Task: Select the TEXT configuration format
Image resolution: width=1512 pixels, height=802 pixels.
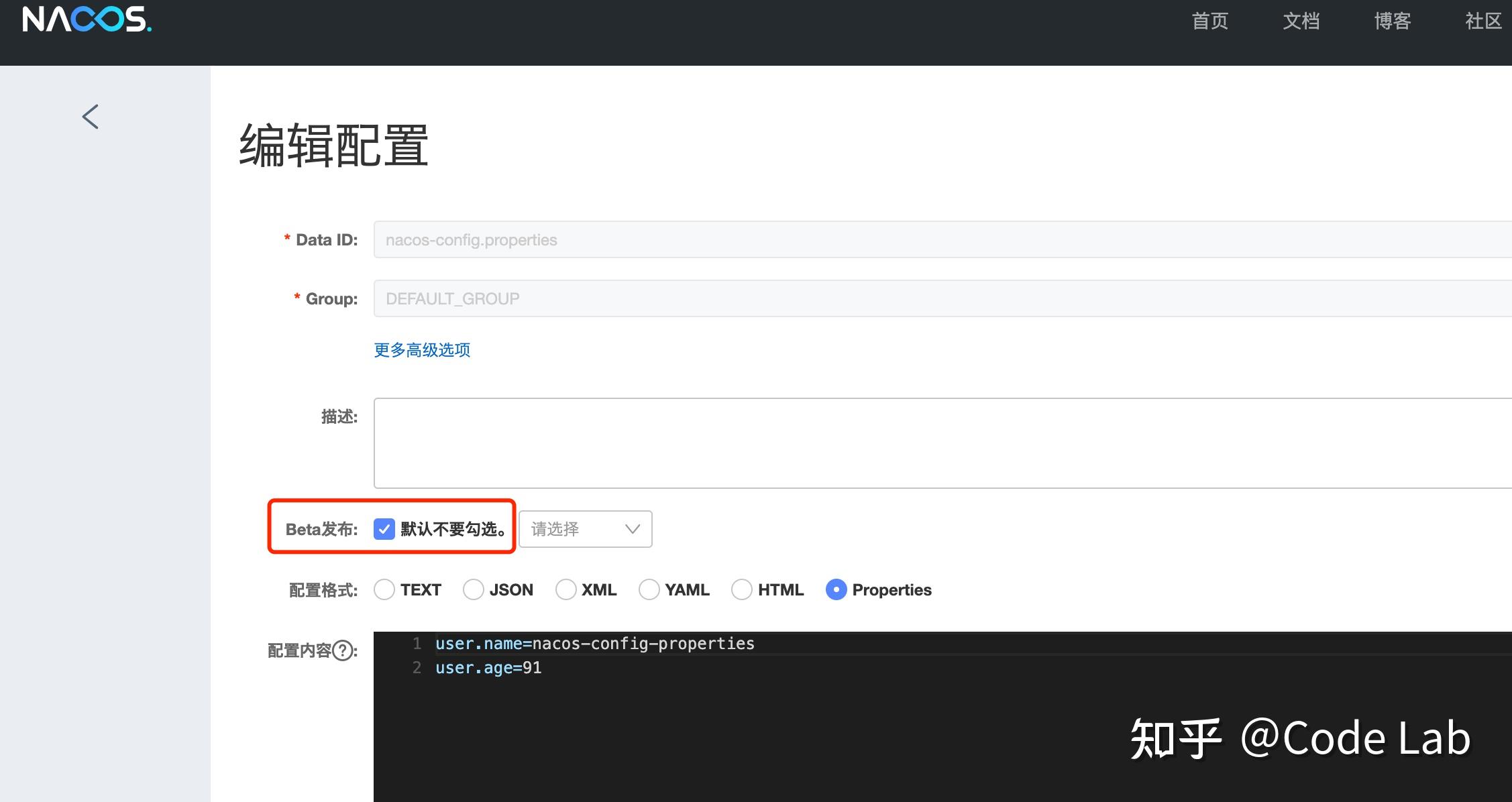Action: 384,589
